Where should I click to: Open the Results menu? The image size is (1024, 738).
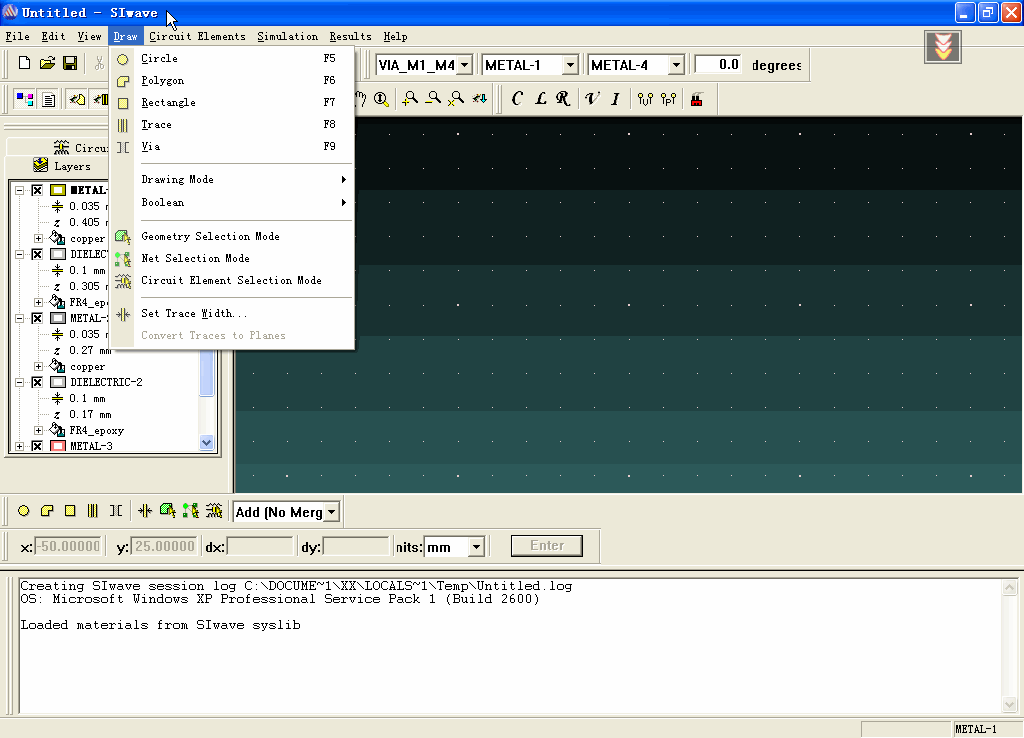point(350,37)
